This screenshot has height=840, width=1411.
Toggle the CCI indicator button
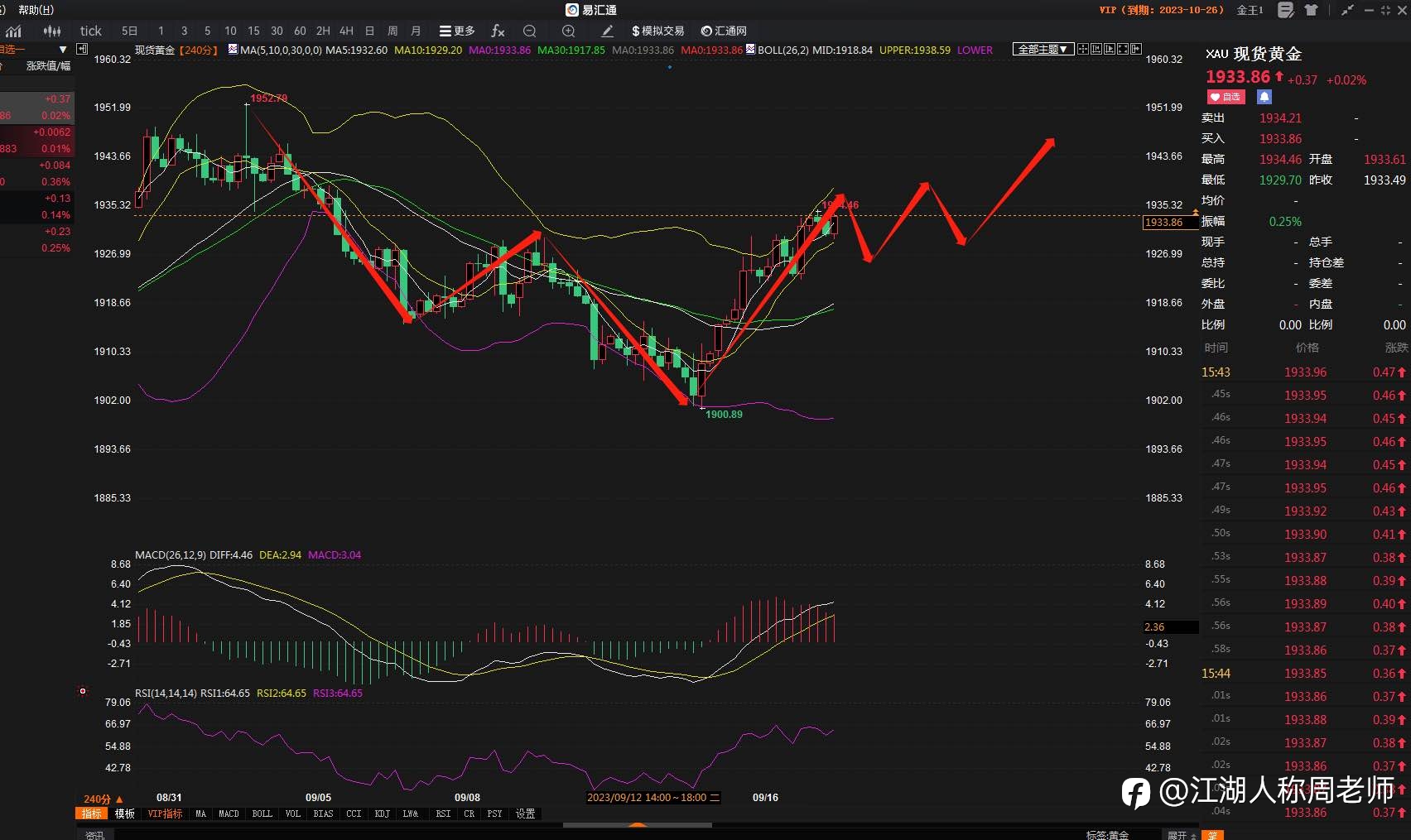coord(354,814)
